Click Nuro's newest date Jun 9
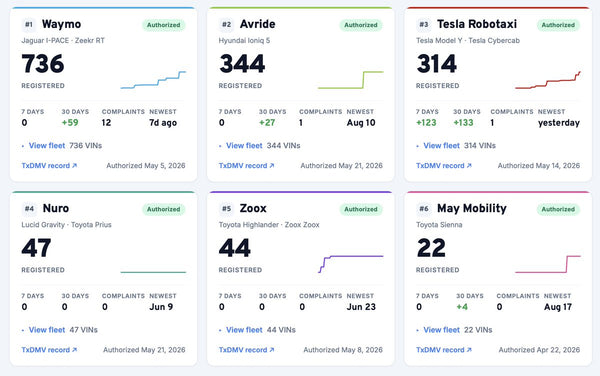The width and height of the screenshot is (600, 376). tap(161, 307)
